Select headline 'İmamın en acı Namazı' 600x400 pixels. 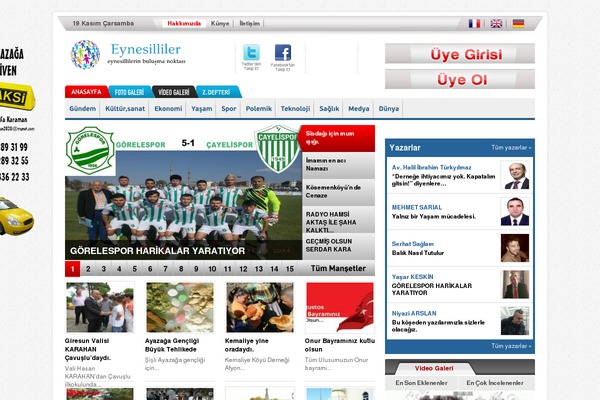[338, 165]
